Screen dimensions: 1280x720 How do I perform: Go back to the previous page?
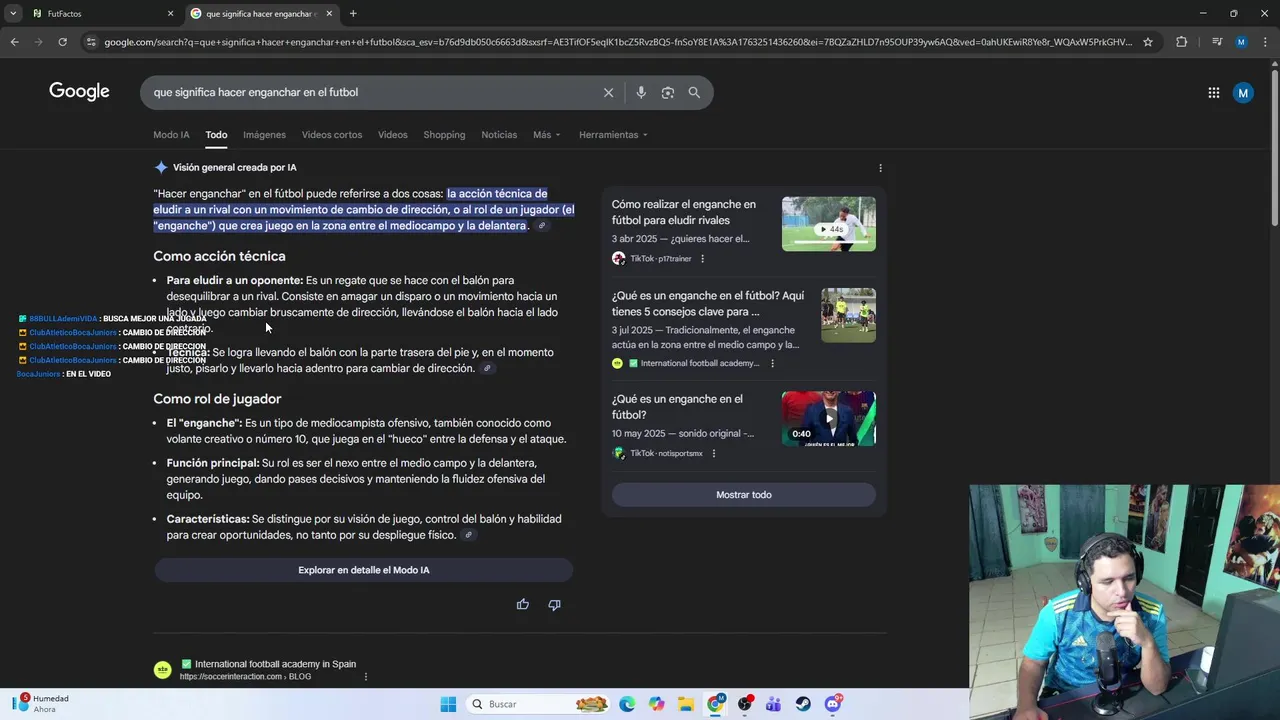tap(14, 42)
